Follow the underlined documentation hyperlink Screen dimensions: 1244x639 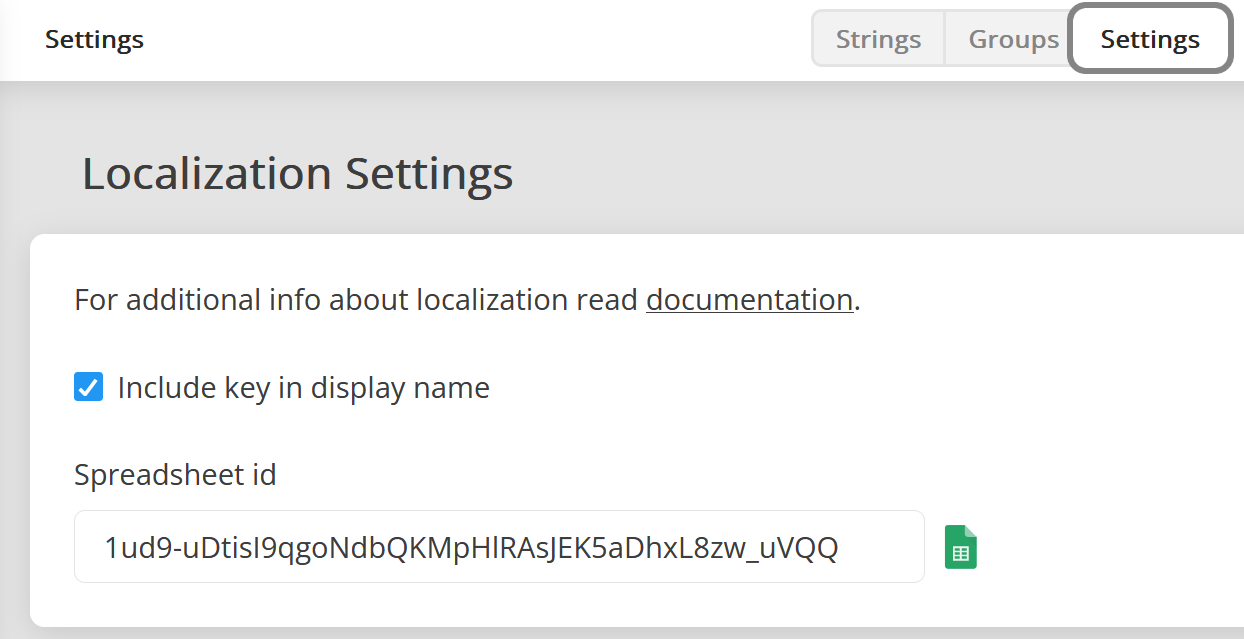tap(749, 300)
